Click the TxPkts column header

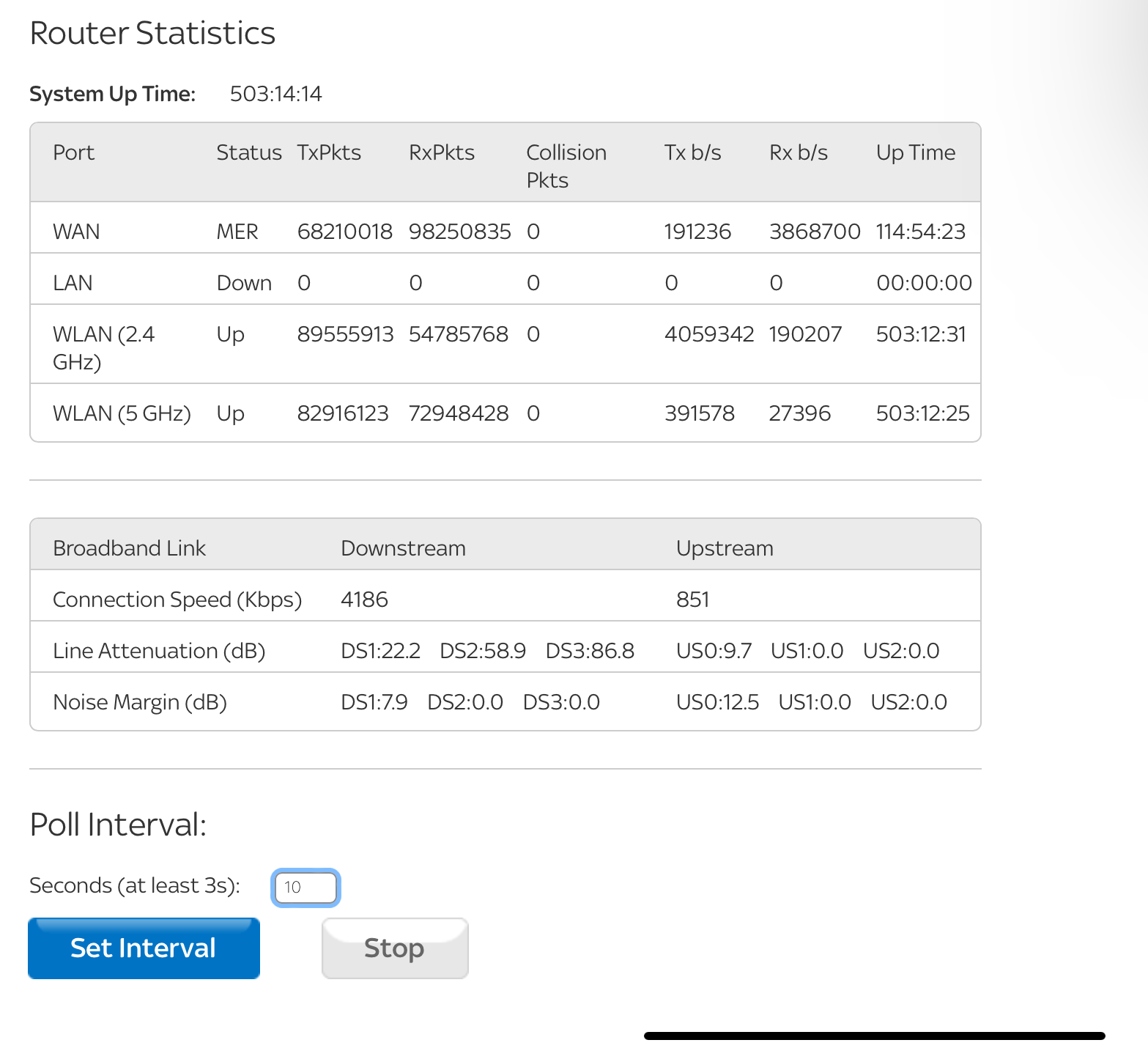tap(329, 152)
